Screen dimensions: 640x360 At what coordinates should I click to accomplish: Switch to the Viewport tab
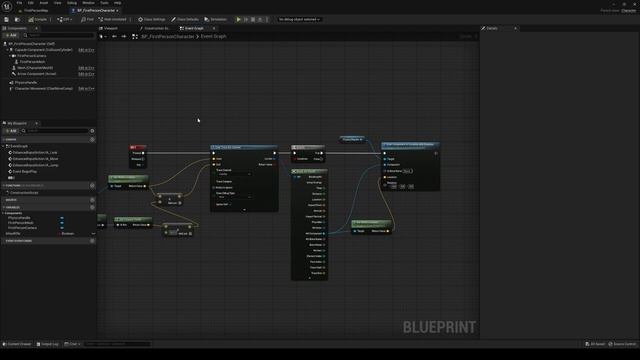pyautogui.click(x=109, y=28)
